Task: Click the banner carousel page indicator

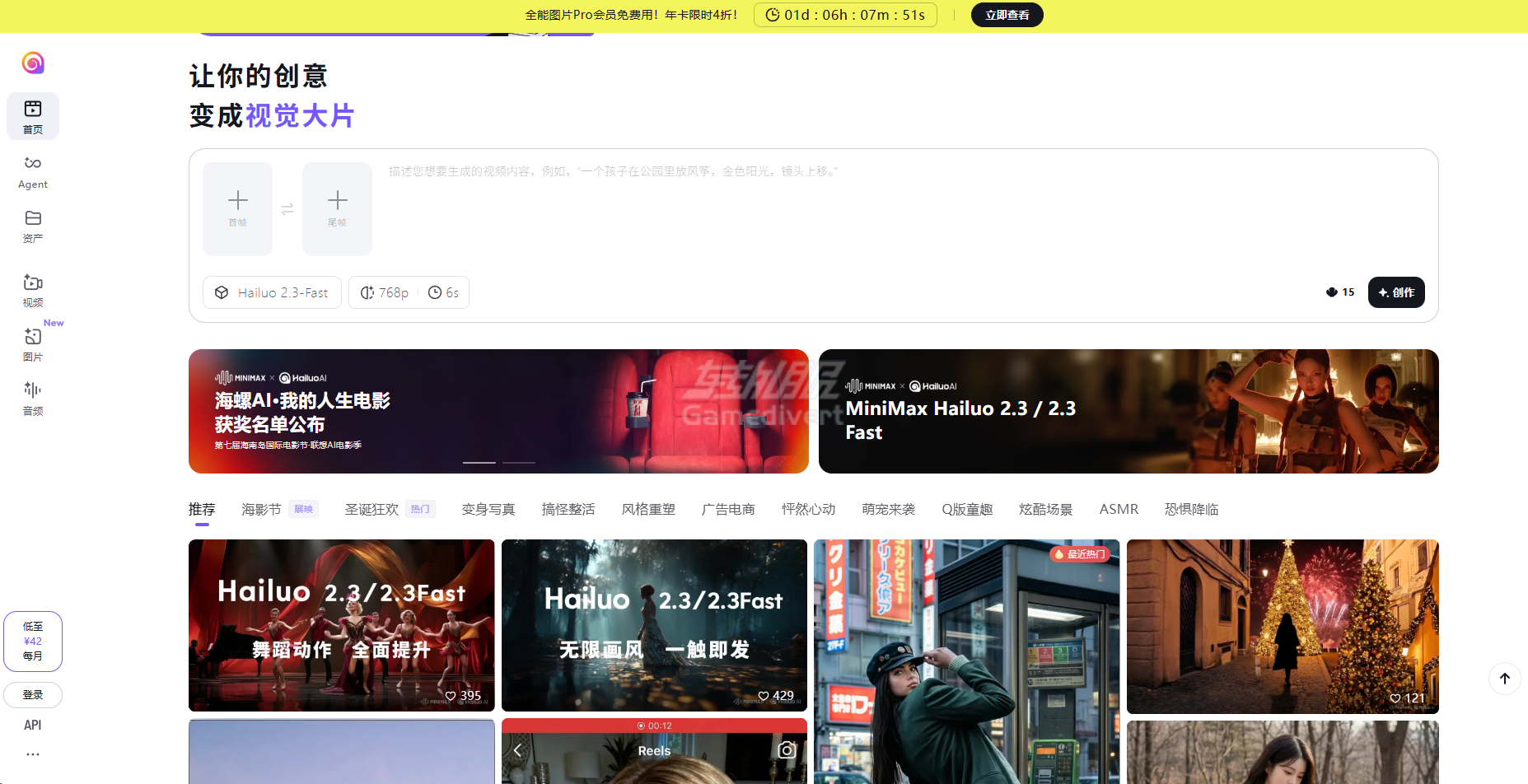Action: tap(479, 463)
